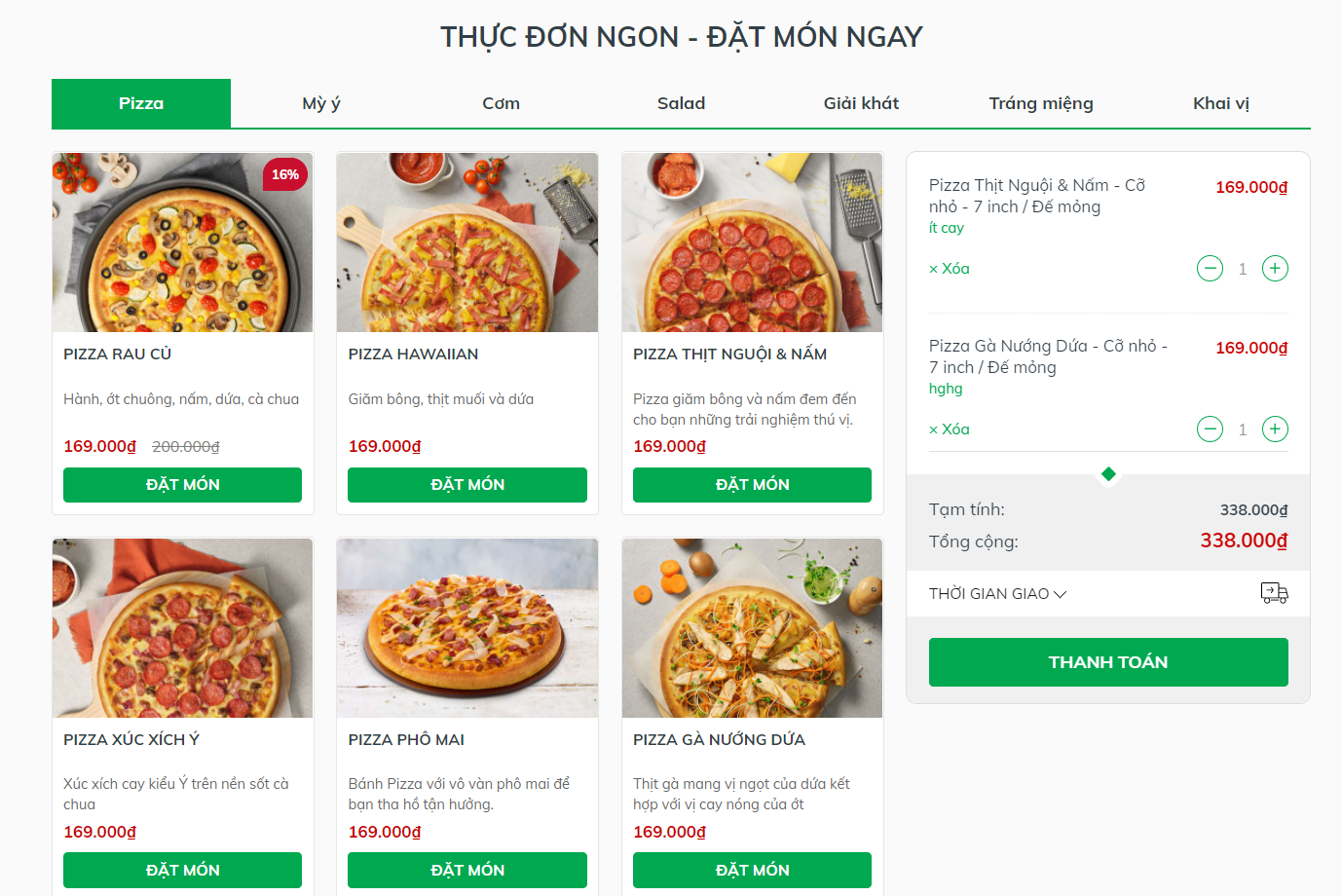Order Pizza Hawaiian with ĐẶT MÓN

(x=466, y=484)
